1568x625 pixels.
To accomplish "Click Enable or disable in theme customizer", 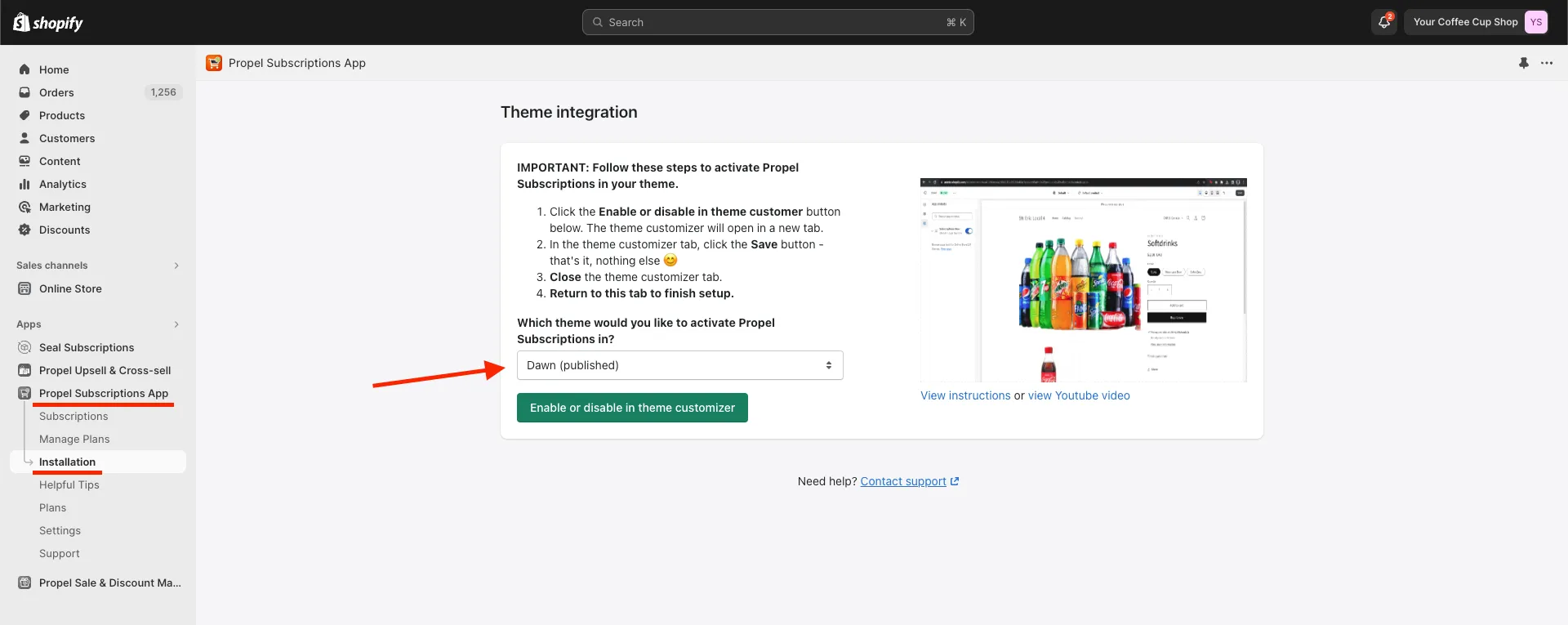I will click(x=632, y=408).
